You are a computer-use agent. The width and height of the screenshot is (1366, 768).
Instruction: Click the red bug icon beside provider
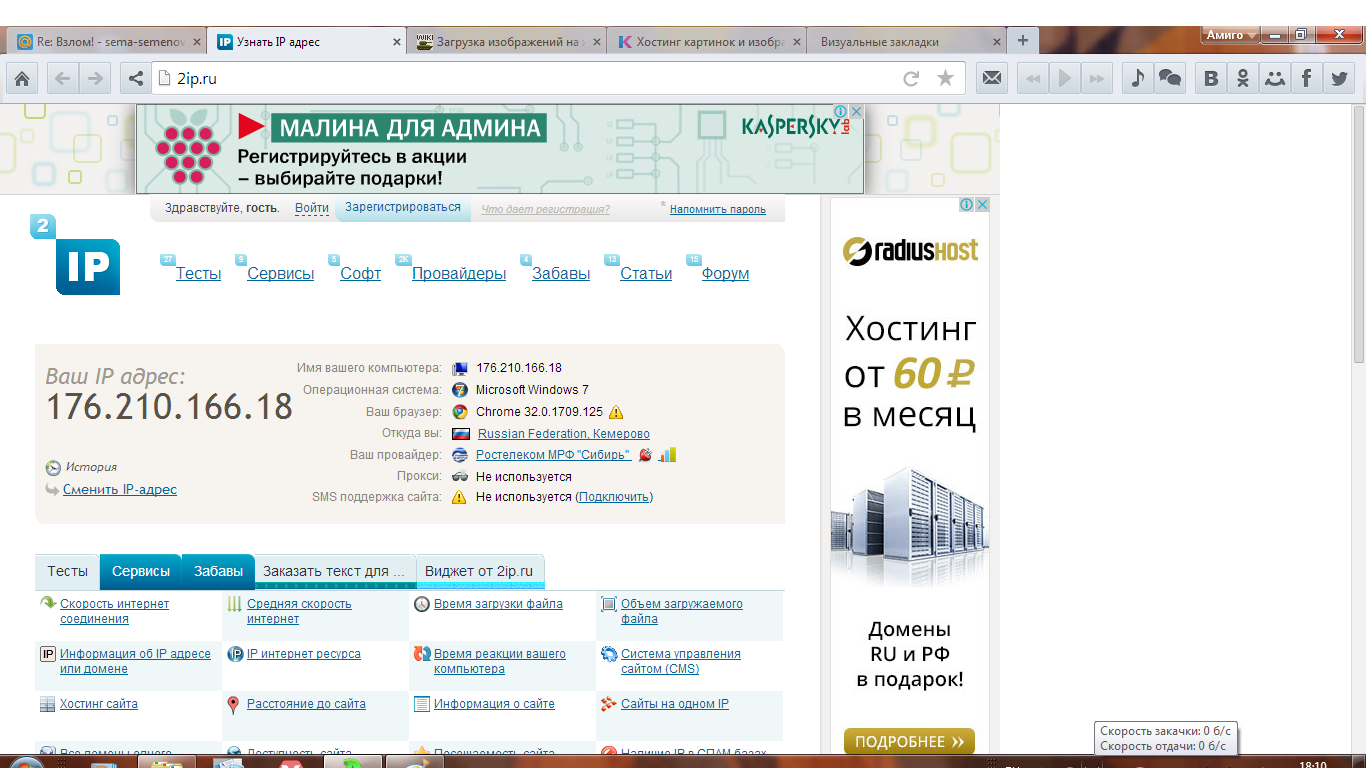pos(646,455)
